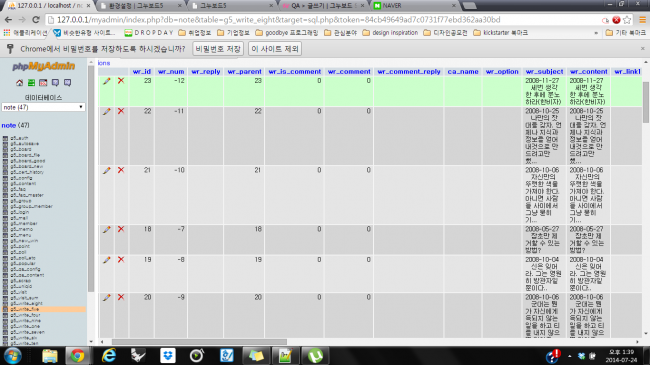Switch to the NAVER tab
The image size is (650, 365).
(x=415, y=6)
